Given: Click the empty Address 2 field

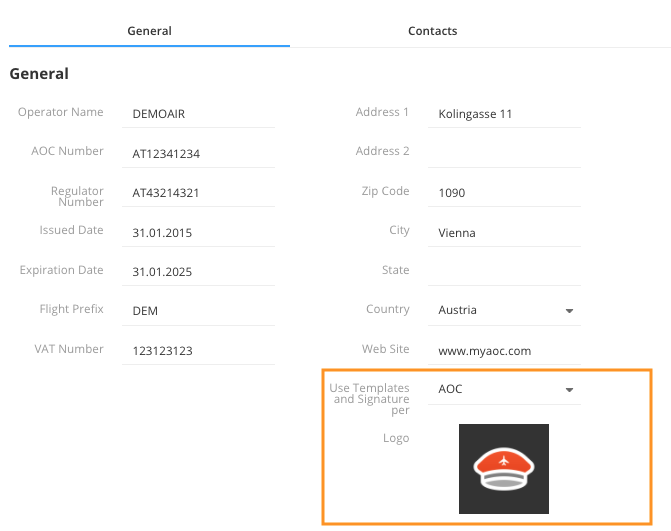Looking at the screenshot, I should (504, 154).
